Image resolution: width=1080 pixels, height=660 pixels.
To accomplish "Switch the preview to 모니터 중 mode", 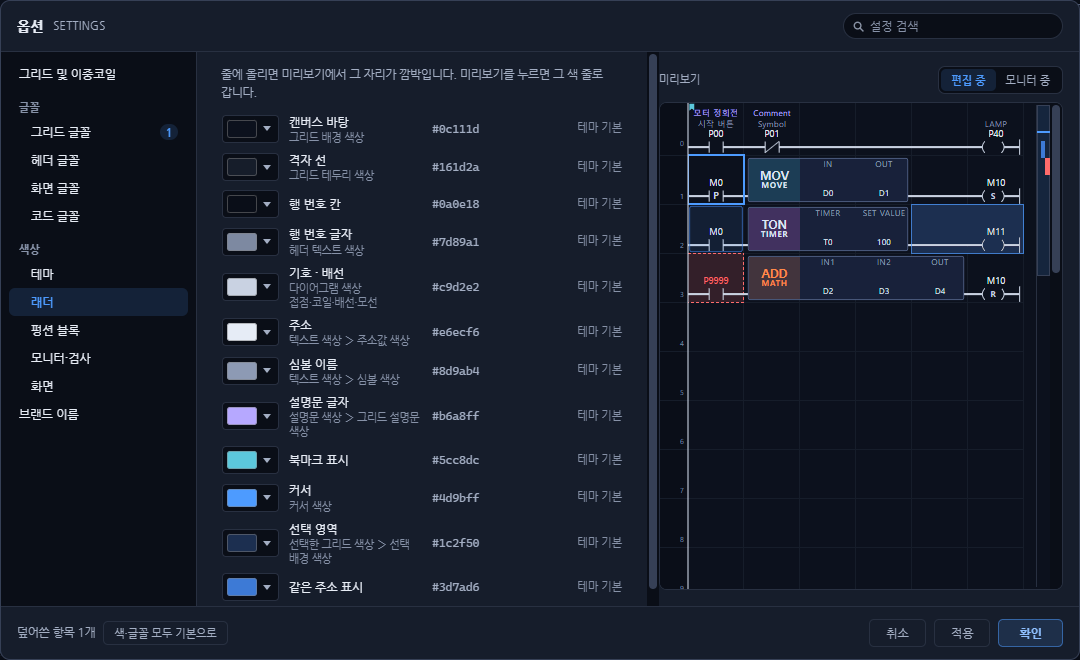I will coord(1027,80).
